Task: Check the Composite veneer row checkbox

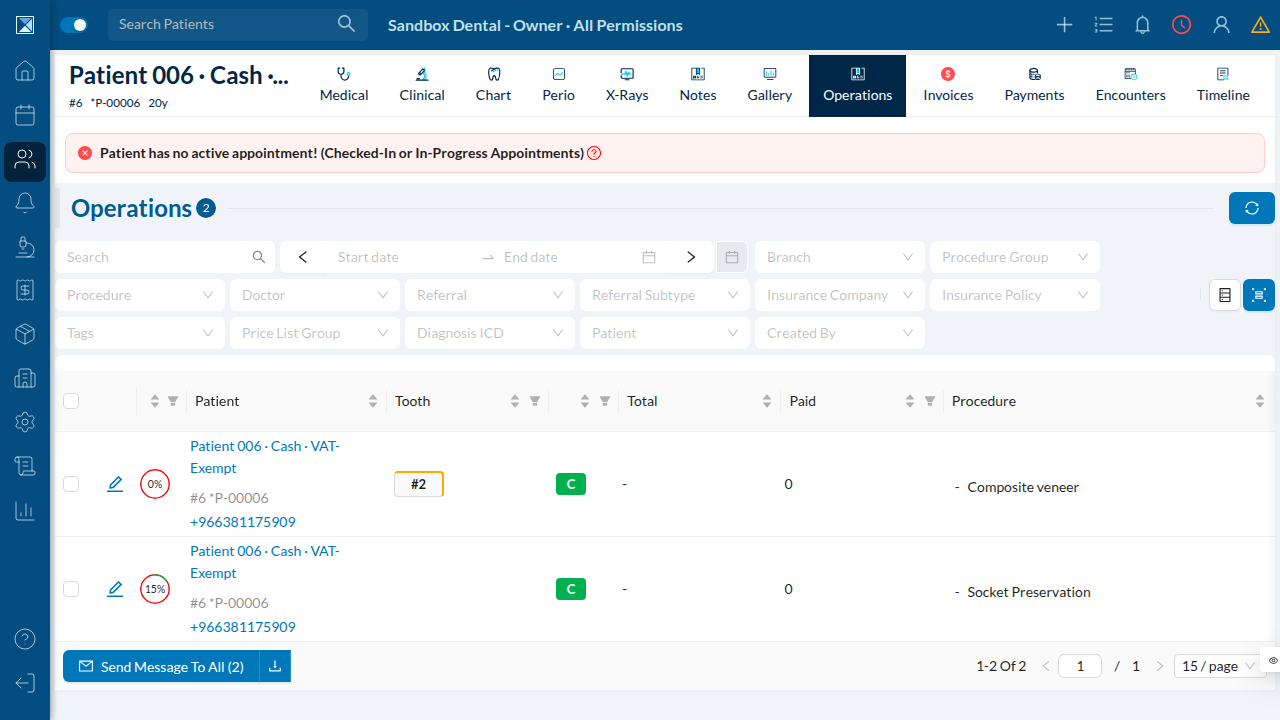Action: tap(71, 484)
